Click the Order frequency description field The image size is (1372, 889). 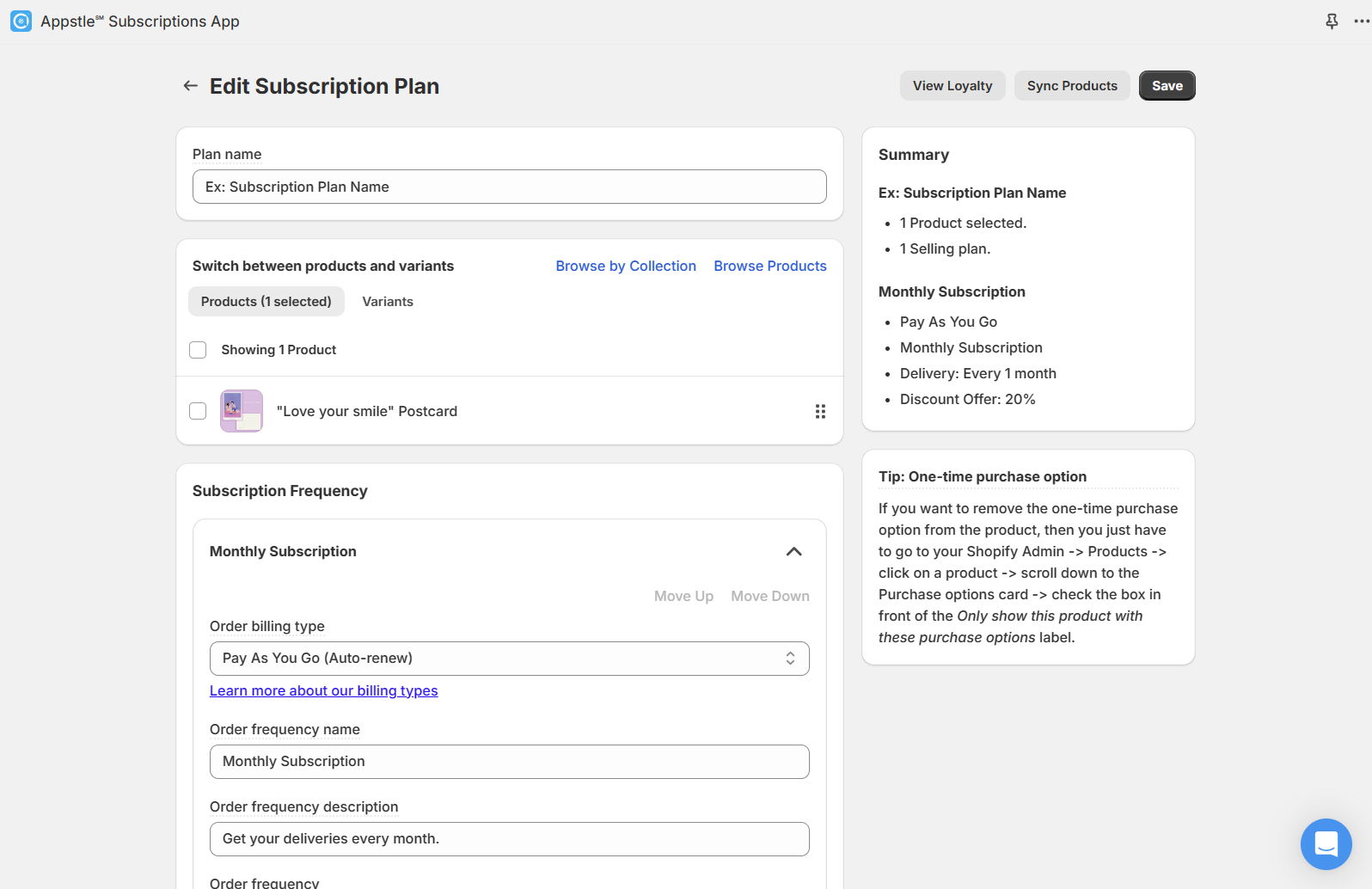[x=510, y=839]
